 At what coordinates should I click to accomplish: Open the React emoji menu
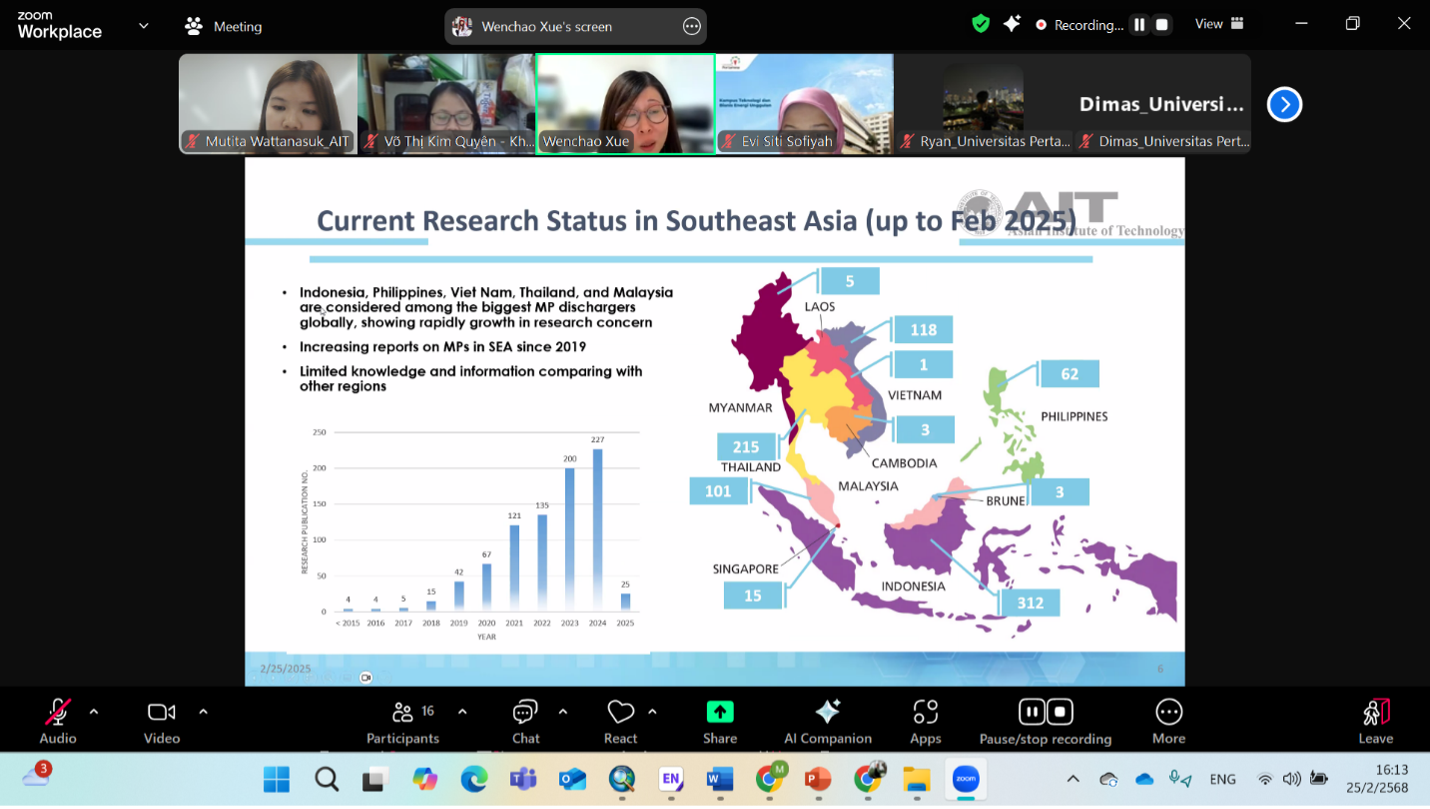tap(620, 721)
